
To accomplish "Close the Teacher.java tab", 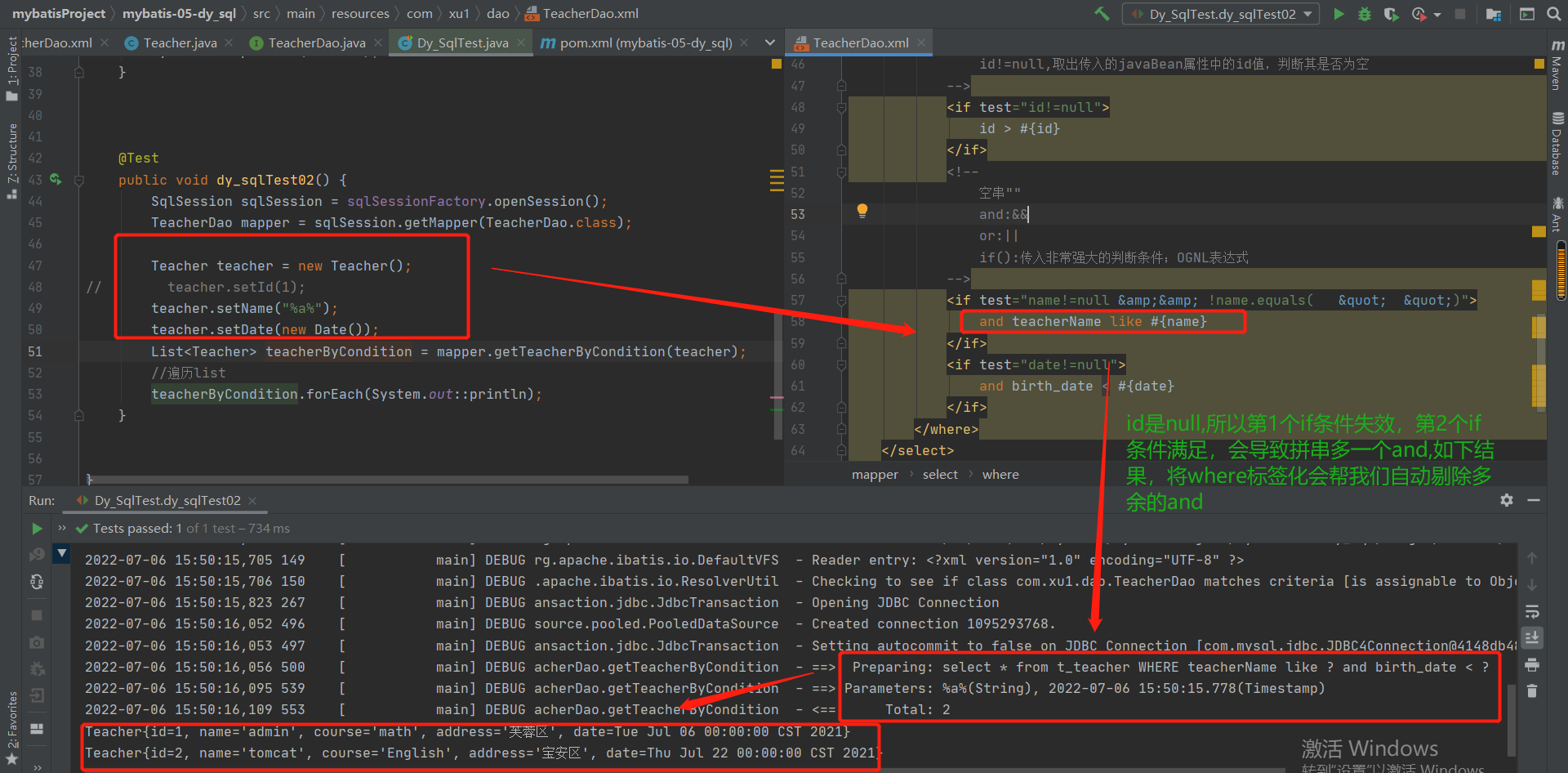I will pyautogui.click(x=229, y=42).
